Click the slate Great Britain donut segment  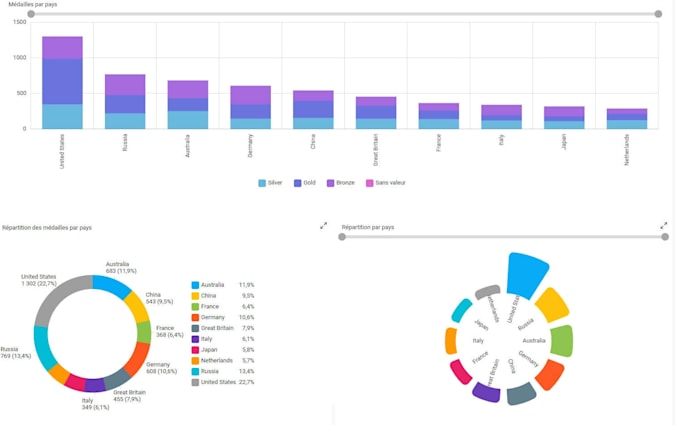(x=117, y=380)
